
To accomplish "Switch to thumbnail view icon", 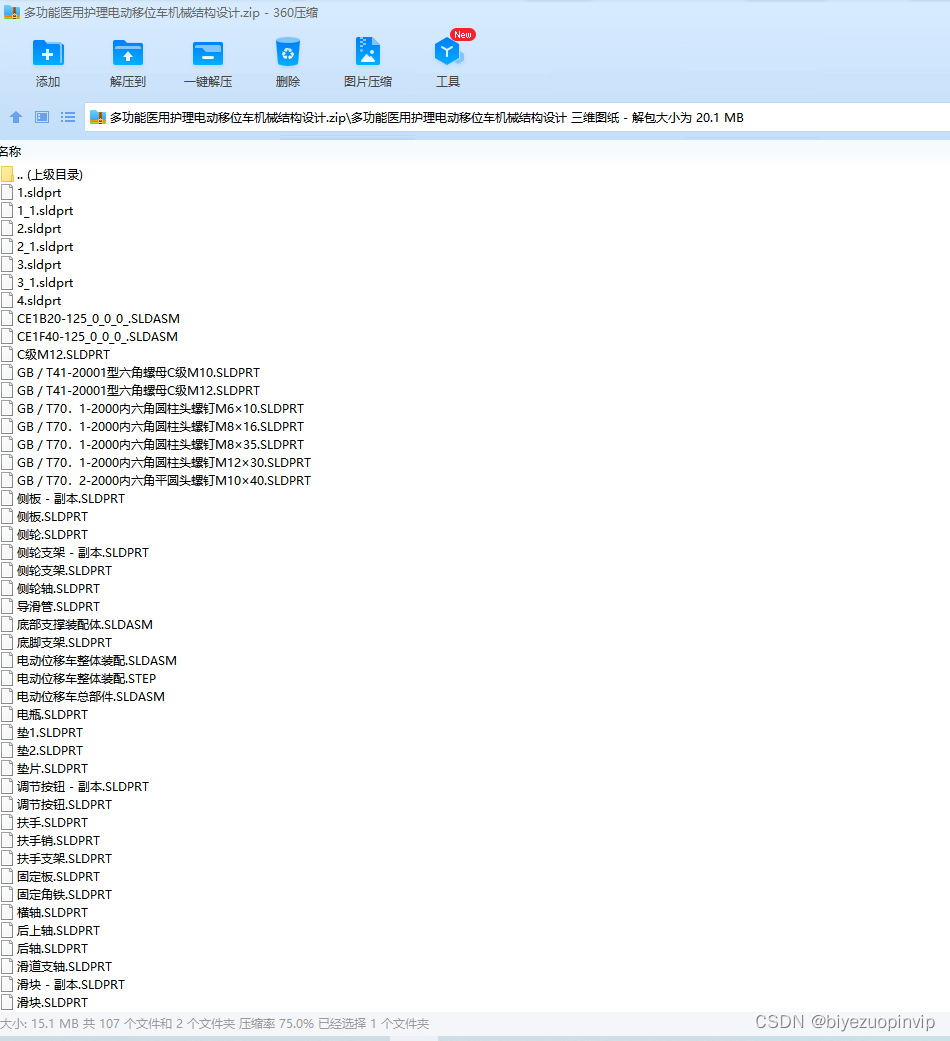I will (x=42, y=118).
